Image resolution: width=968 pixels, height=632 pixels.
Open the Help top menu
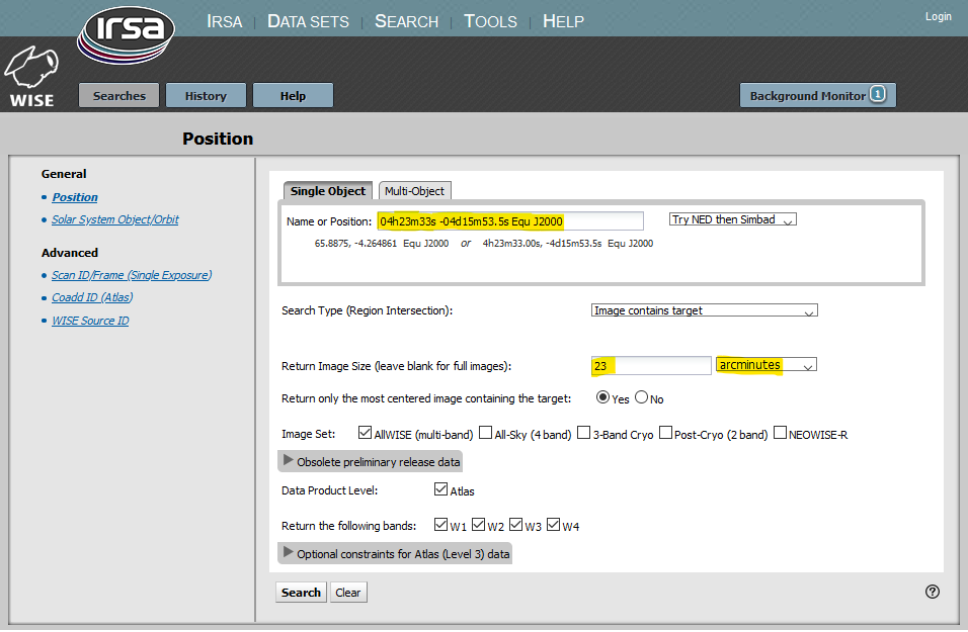pyautogui.click(x=563, y=22)
